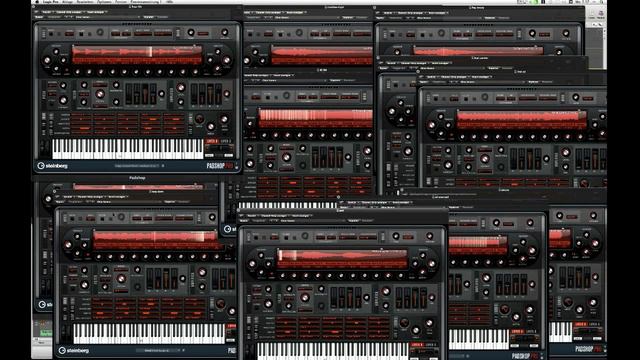640x360 pixels.
Task: Click the Bypass button in the top-left plugin window
Action: [39, 17]
